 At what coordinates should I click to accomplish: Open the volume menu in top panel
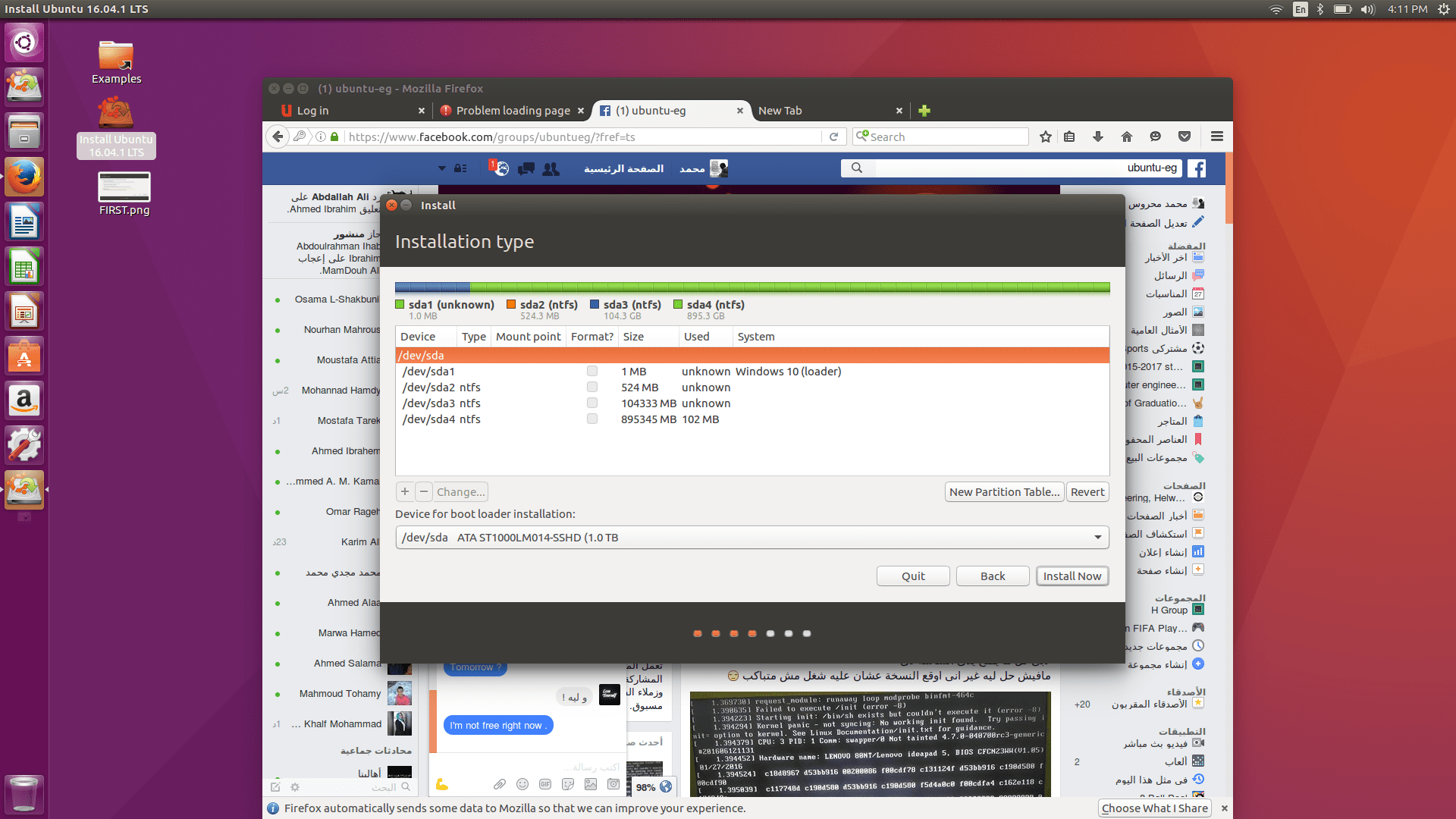point(1367,9)
